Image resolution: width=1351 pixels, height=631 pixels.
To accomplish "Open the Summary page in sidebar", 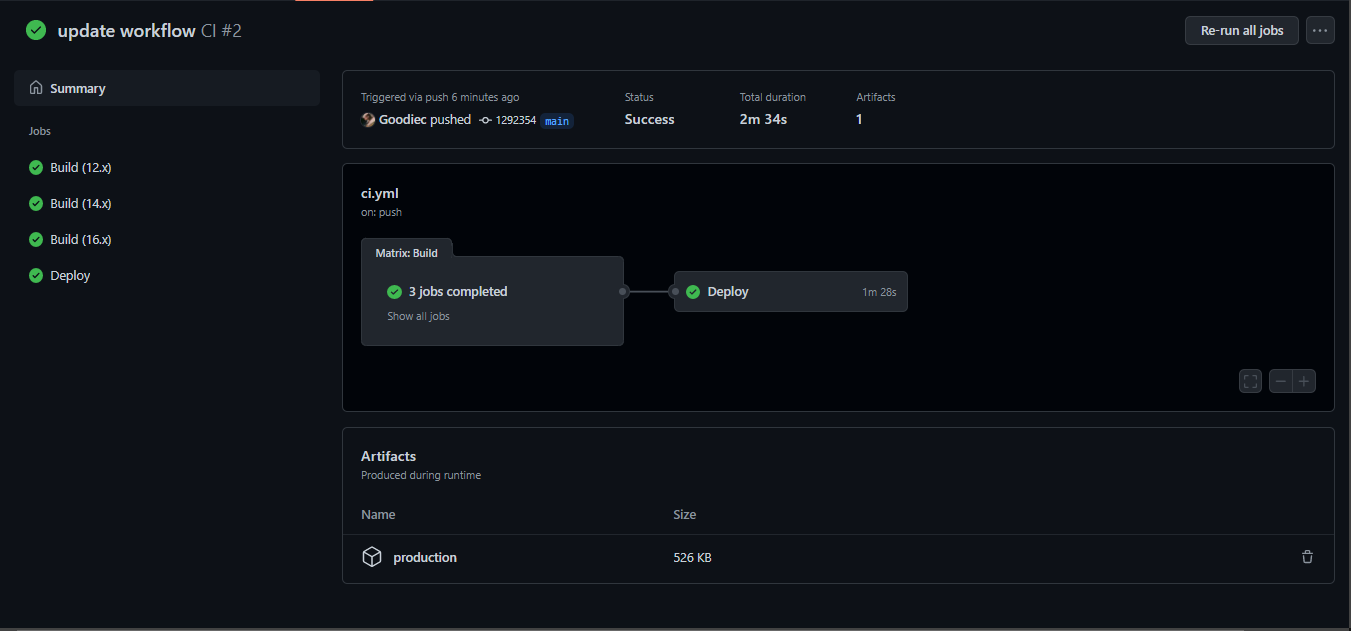I will (x=167, y=88).
